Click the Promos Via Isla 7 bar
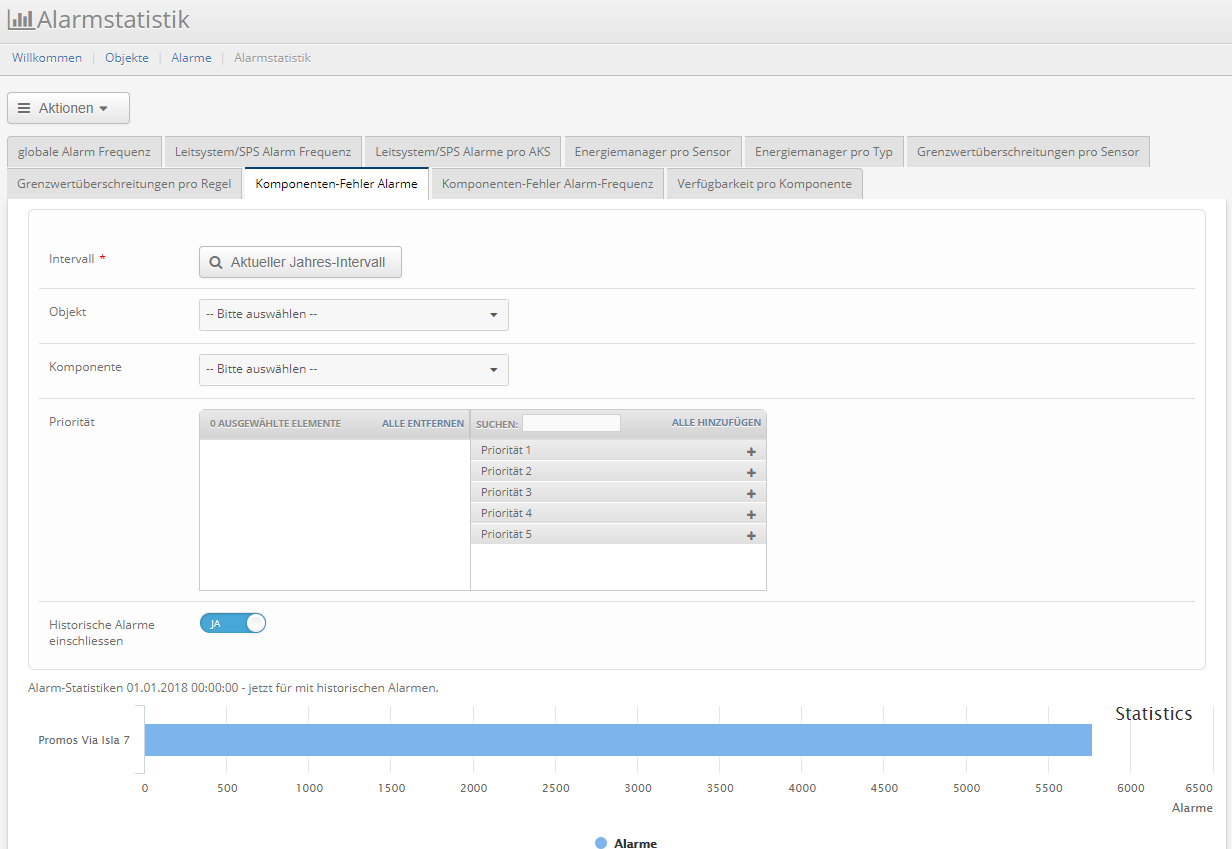 pos(617,740)
